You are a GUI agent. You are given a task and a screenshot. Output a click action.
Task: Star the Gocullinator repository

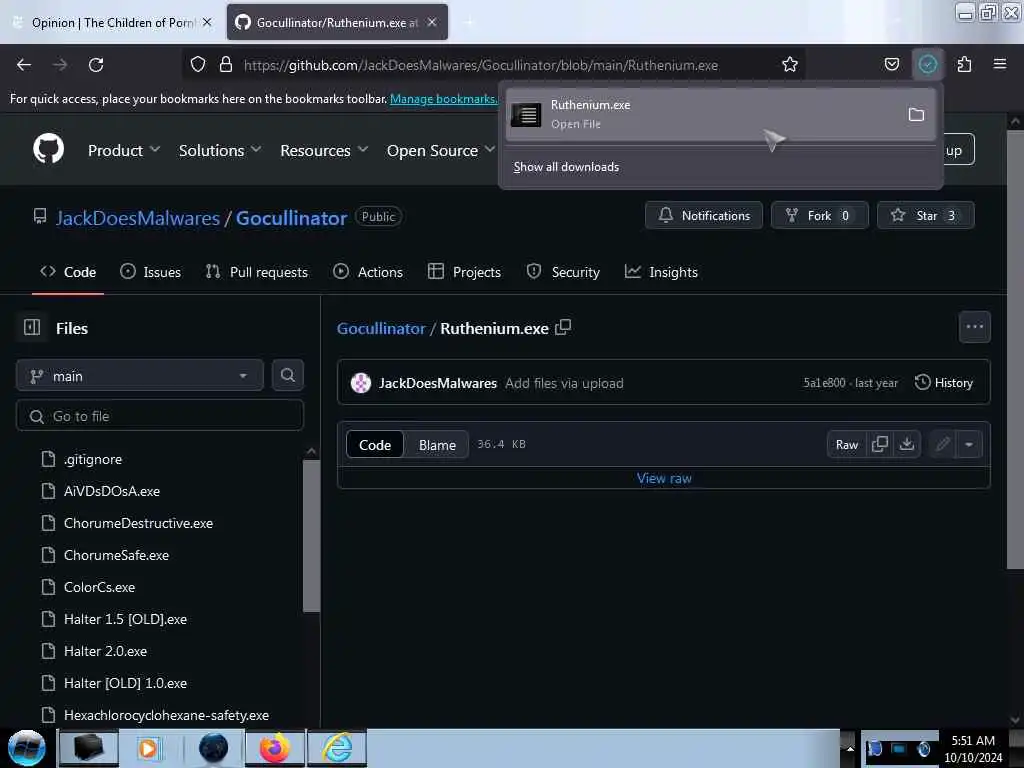[x=925, y=216]
